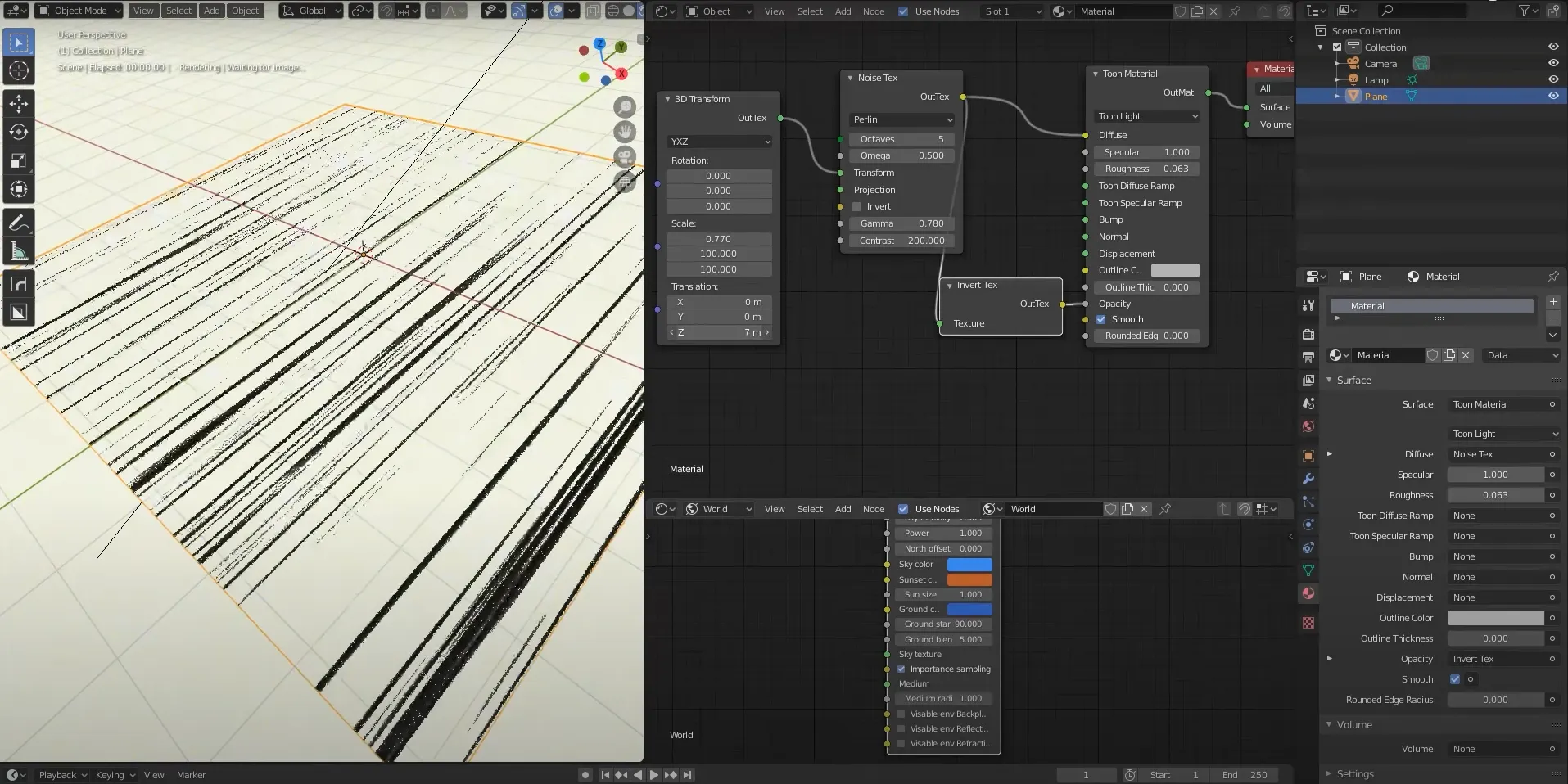1568x784 pixels.
Task: Open the Keying menu in timeline
Action: [x=114, y=775]
